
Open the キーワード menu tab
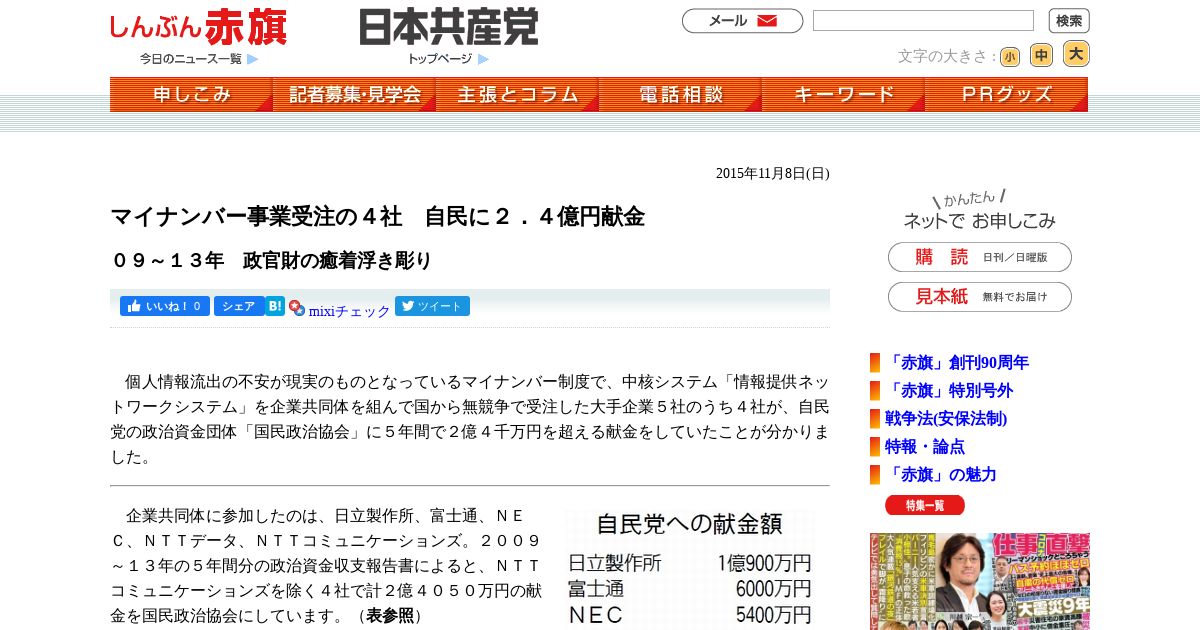844,95
